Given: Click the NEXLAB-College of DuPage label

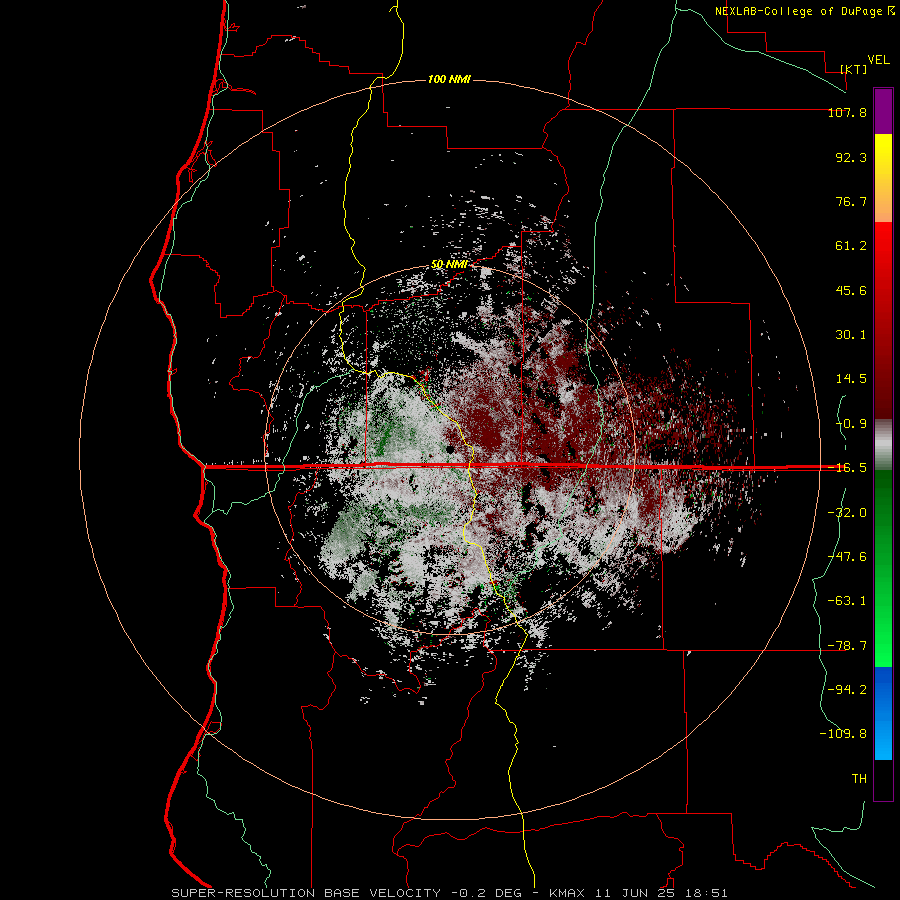Looking at the screenshot, I should point(805,11).
